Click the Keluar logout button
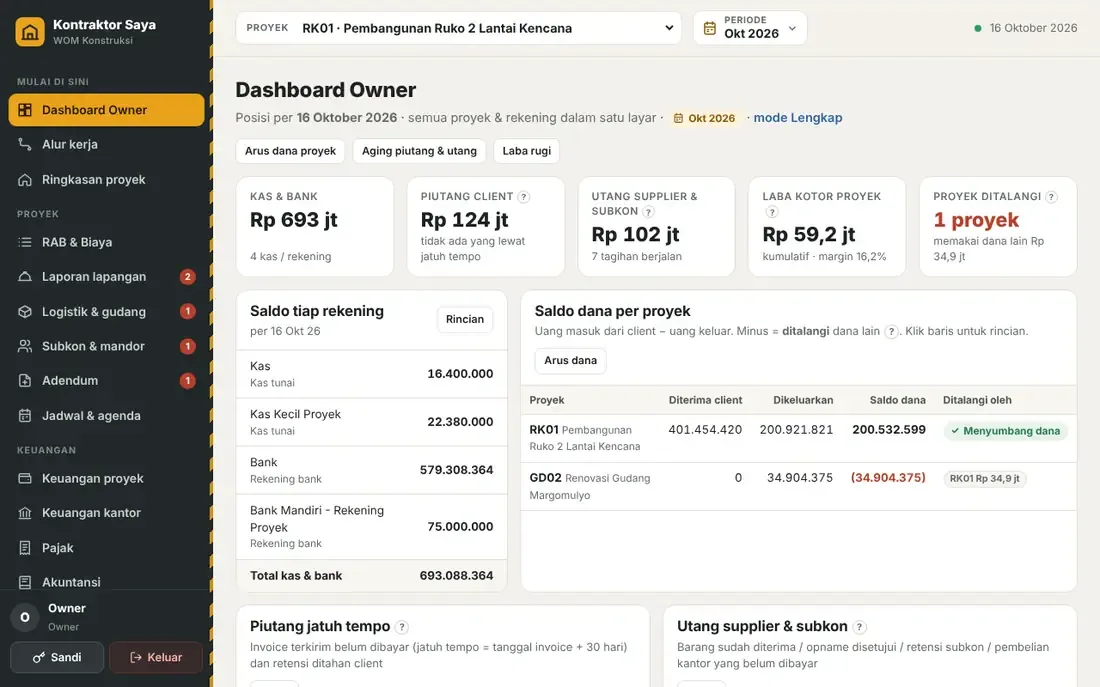The height and width of the screenshot is (687, 1100). coord(156,658)
